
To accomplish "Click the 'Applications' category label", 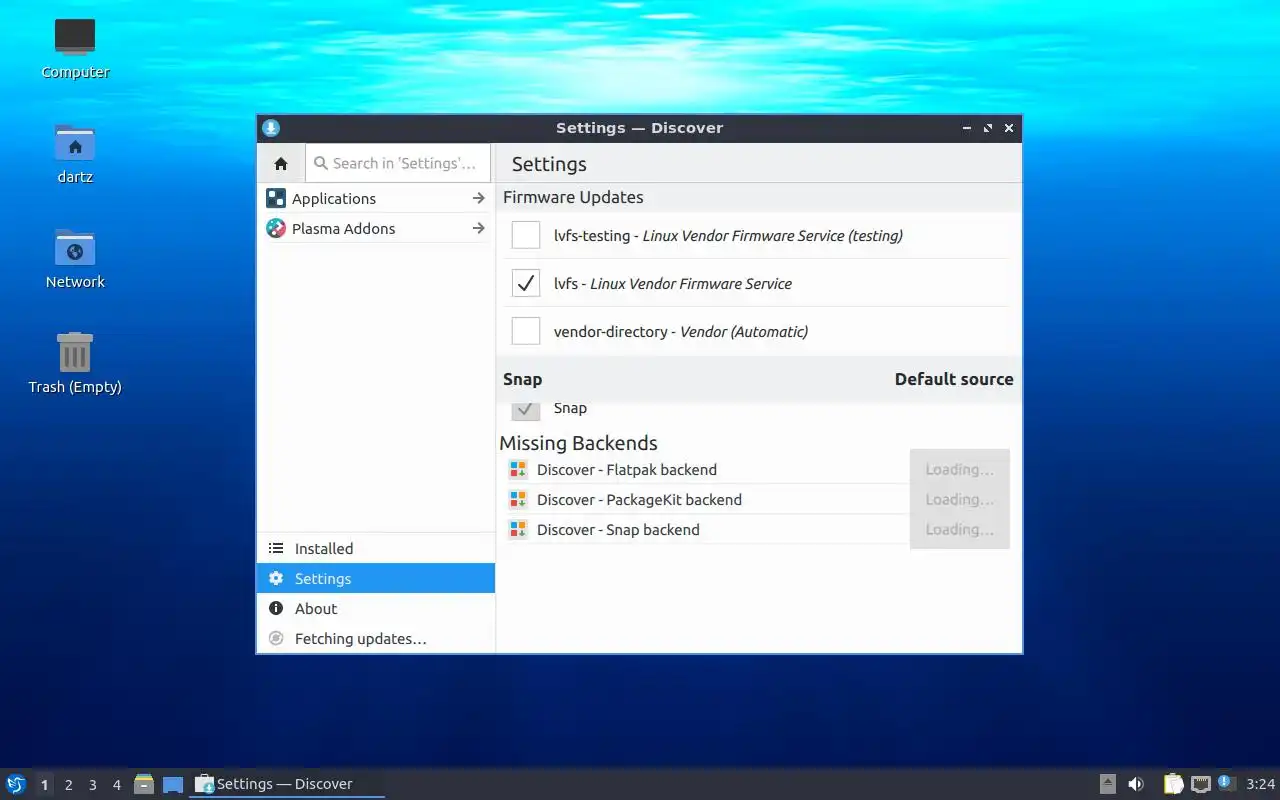I will tap(334, 198).
